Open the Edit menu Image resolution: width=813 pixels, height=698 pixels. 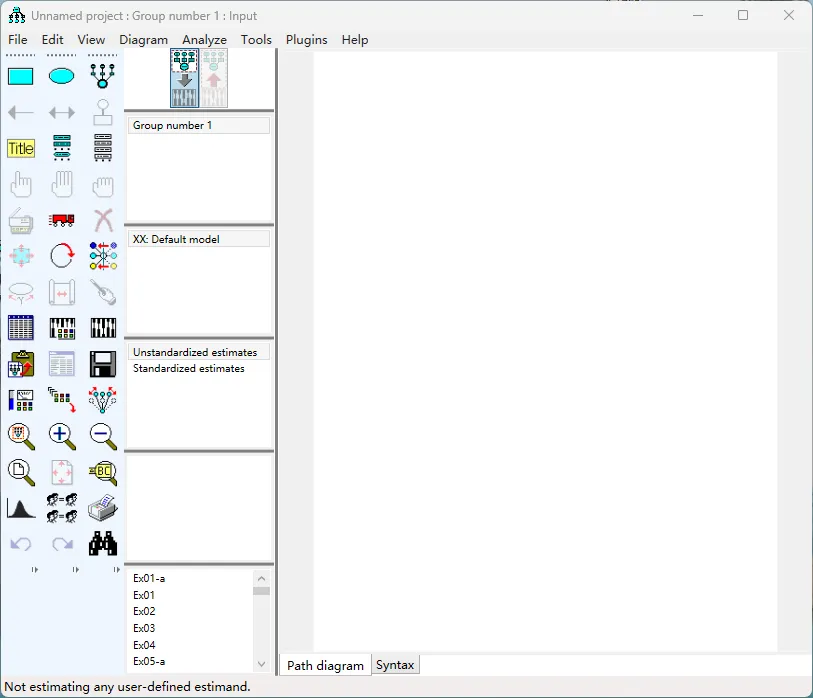point(52,40)
